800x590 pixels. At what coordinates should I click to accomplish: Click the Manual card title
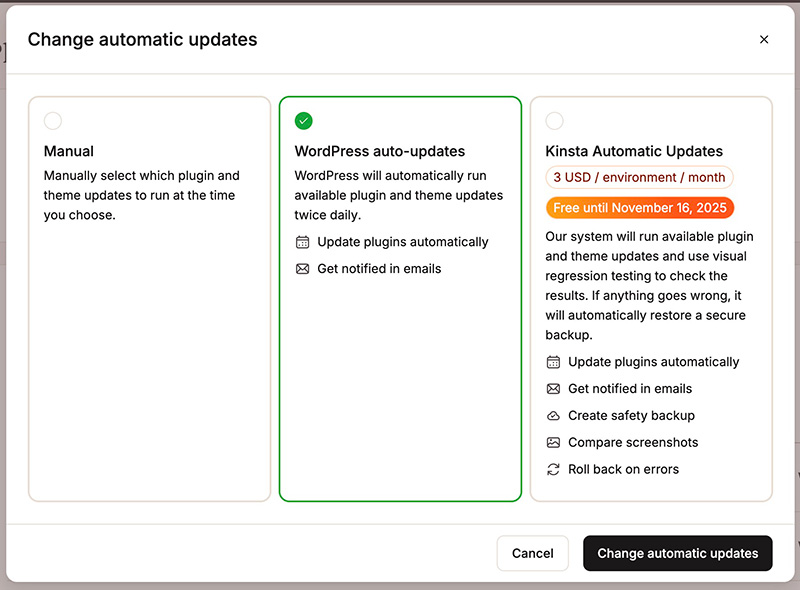69,151
